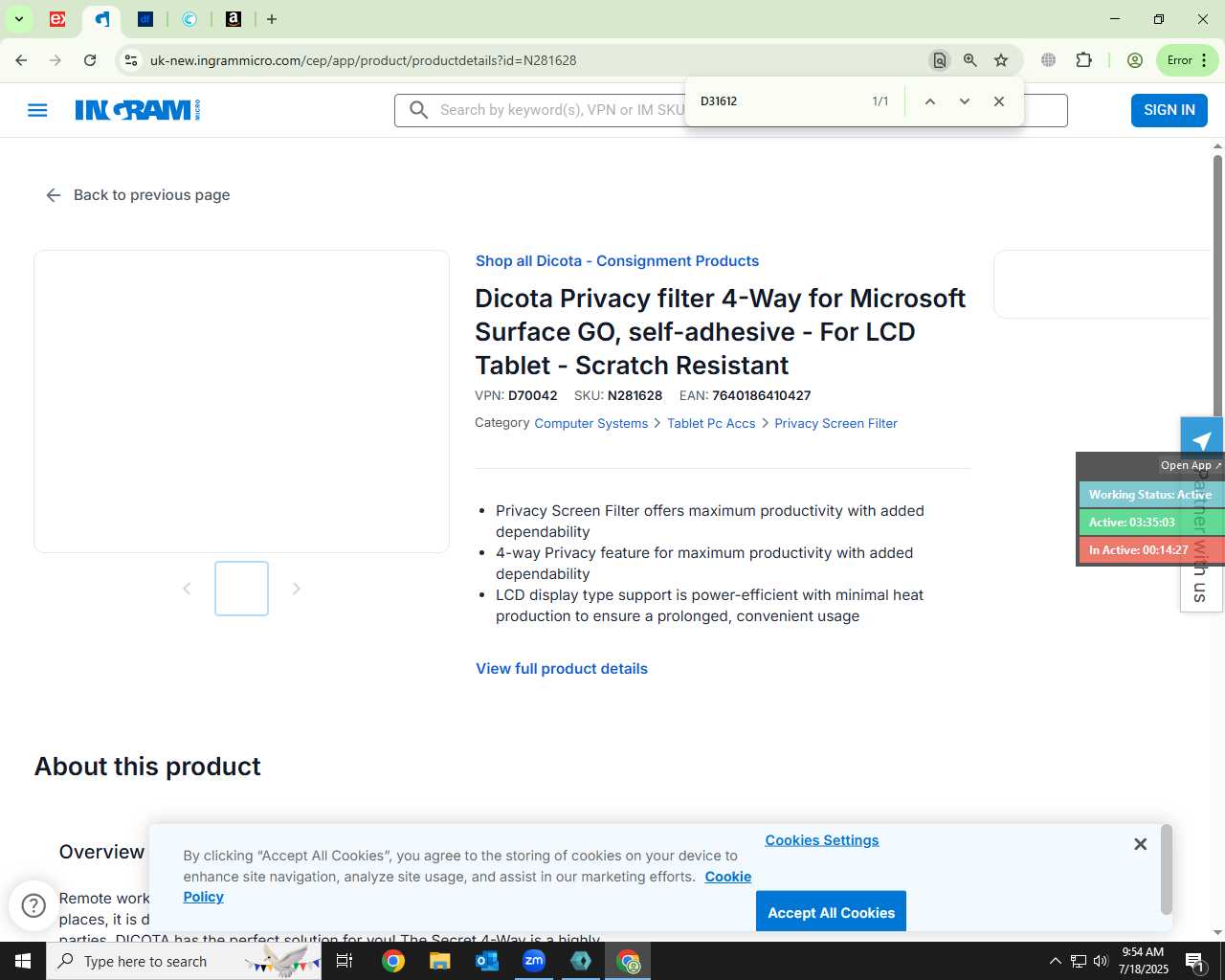1225x980 pixels.
Task: Go back to previous page link
Action: click(138, 195)
